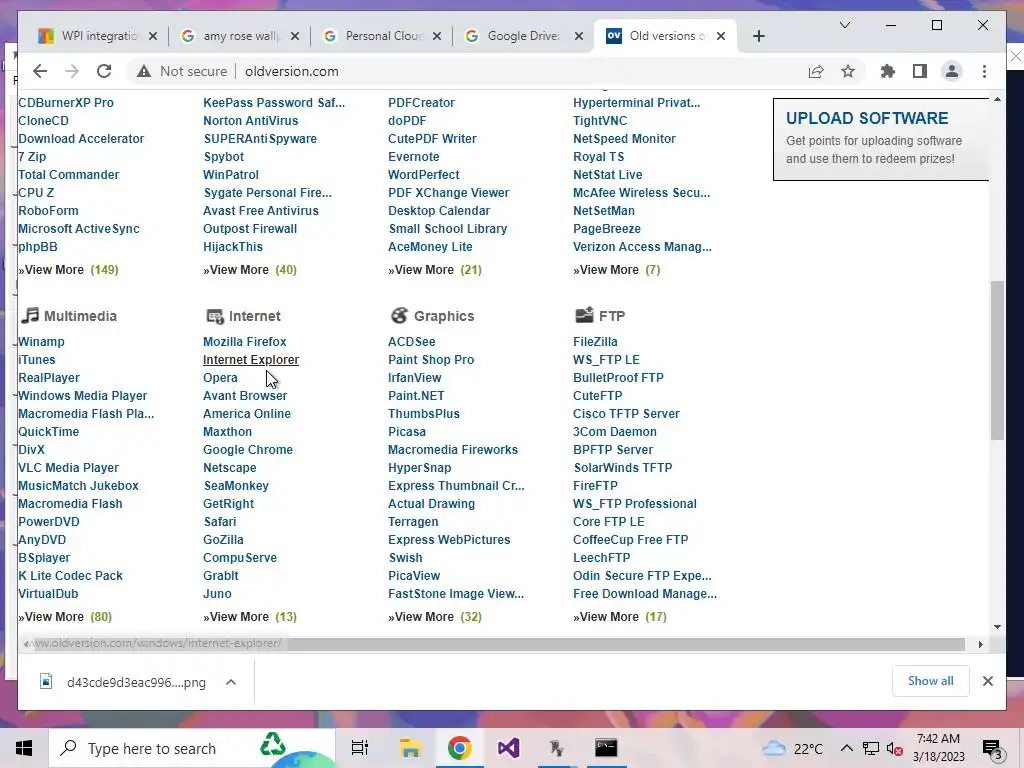Click the downloaded png file icon
The height and width of the screenshot is (768, 1024).
click(46, 682)
